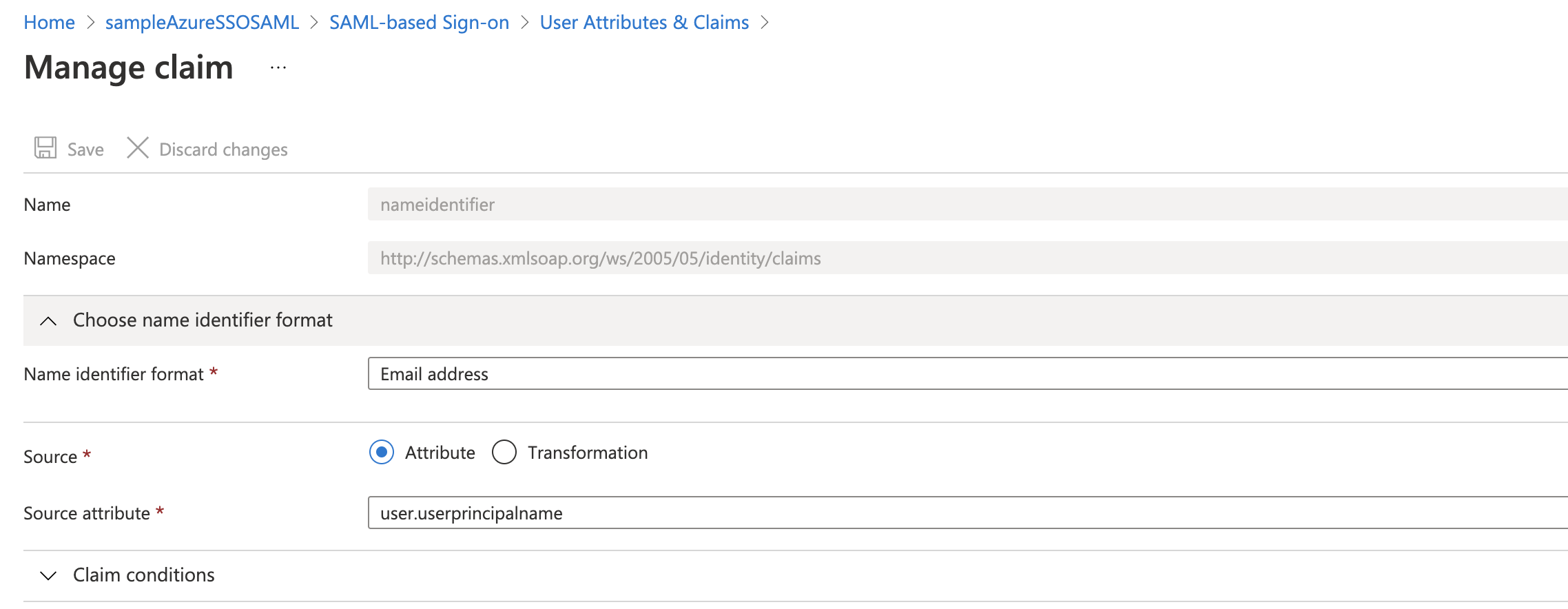Go to Home breadcrumb
Screen dimensions: 1568x609
[x=49, y=23]
